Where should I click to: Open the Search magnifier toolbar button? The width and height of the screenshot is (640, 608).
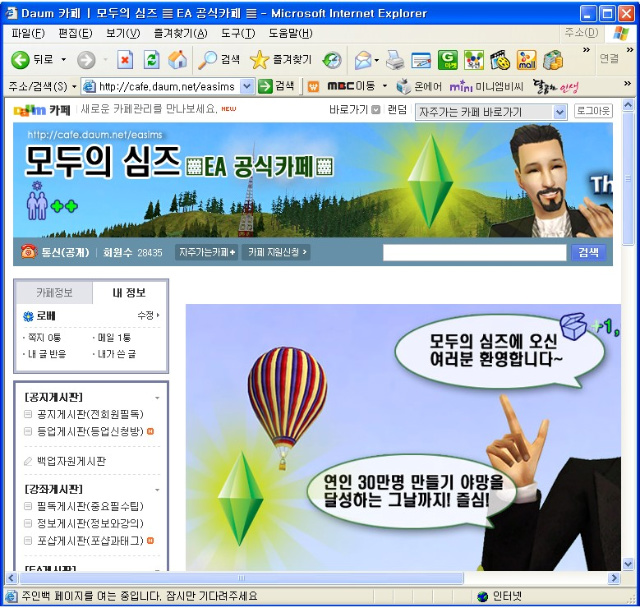pos(219,60)
